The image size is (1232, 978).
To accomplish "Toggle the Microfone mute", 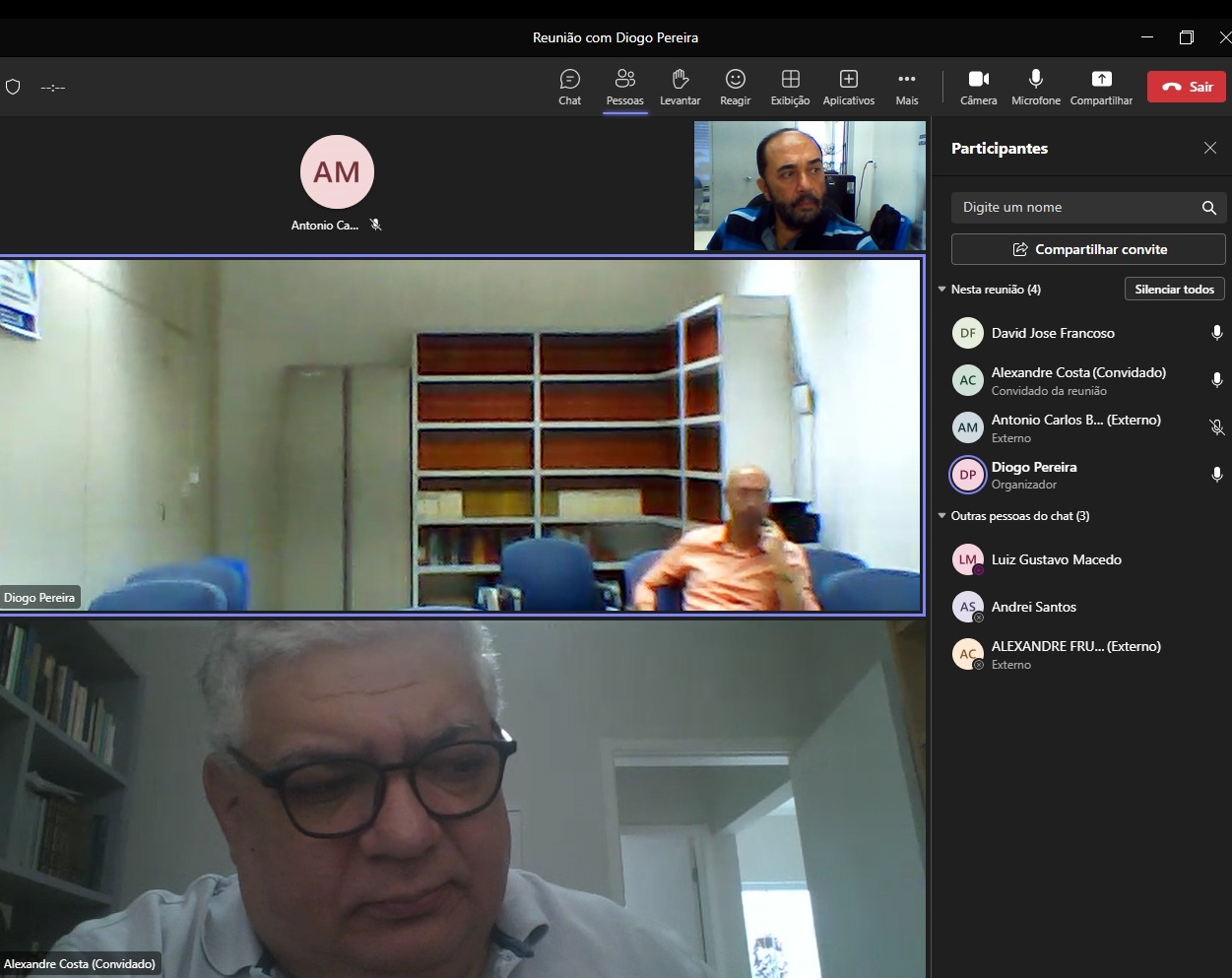I will pos(1035,87).
